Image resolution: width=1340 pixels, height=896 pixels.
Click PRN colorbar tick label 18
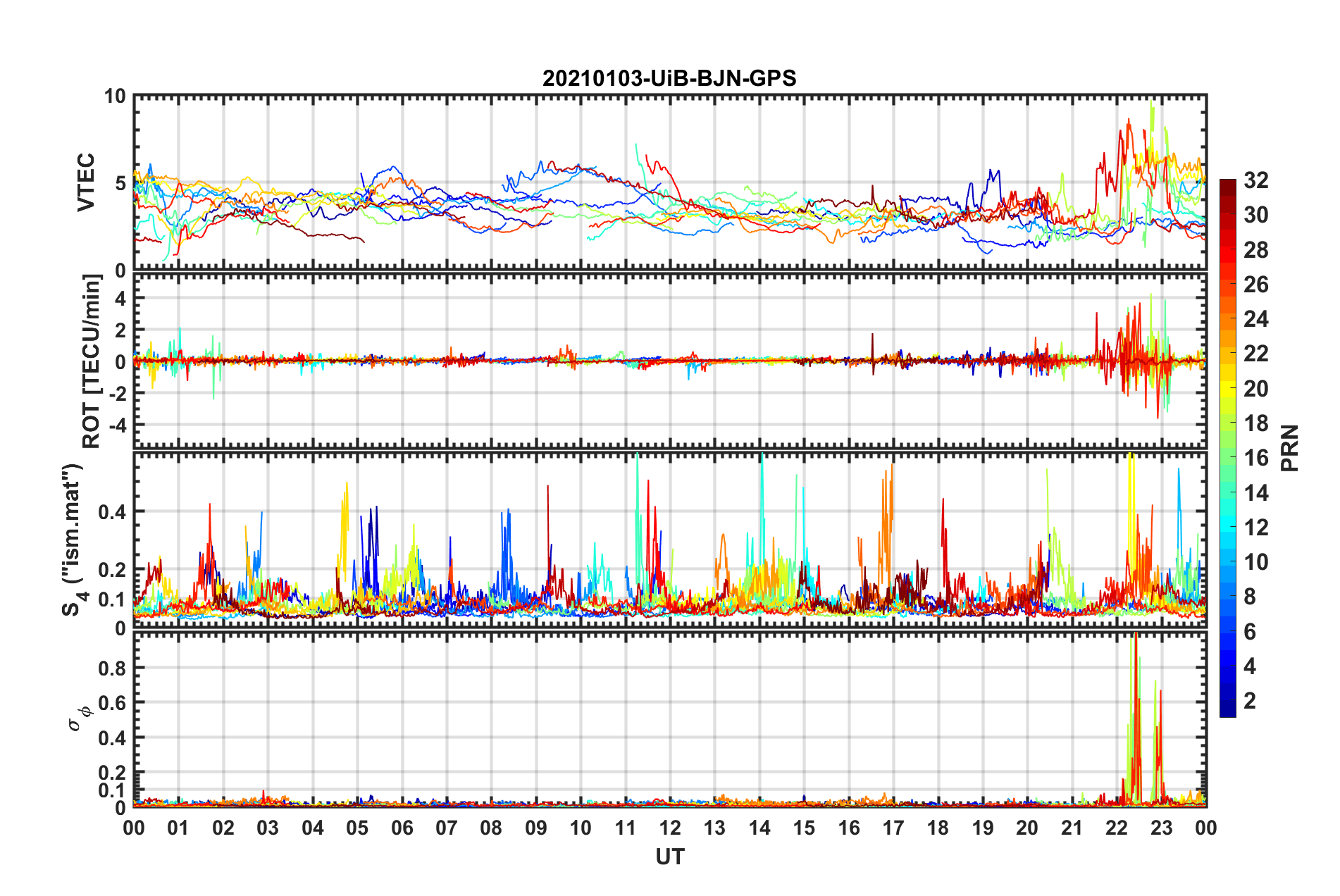[x=1255, y=423]
